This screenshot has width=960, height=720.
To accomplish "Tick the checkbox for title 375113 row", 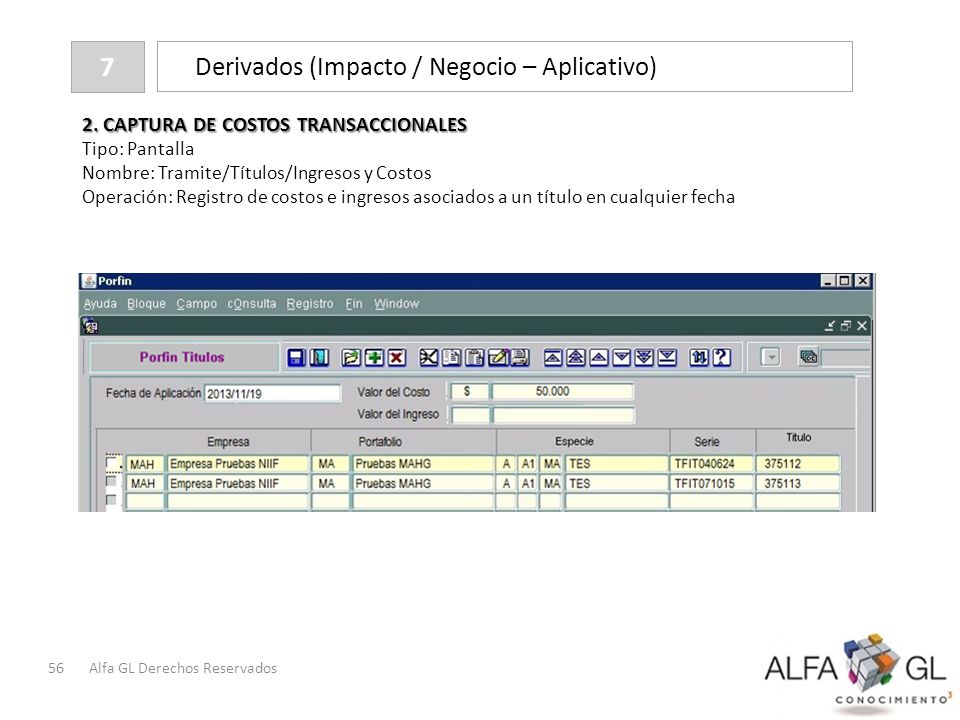I will pyautogui.click(x=111, y=481).
